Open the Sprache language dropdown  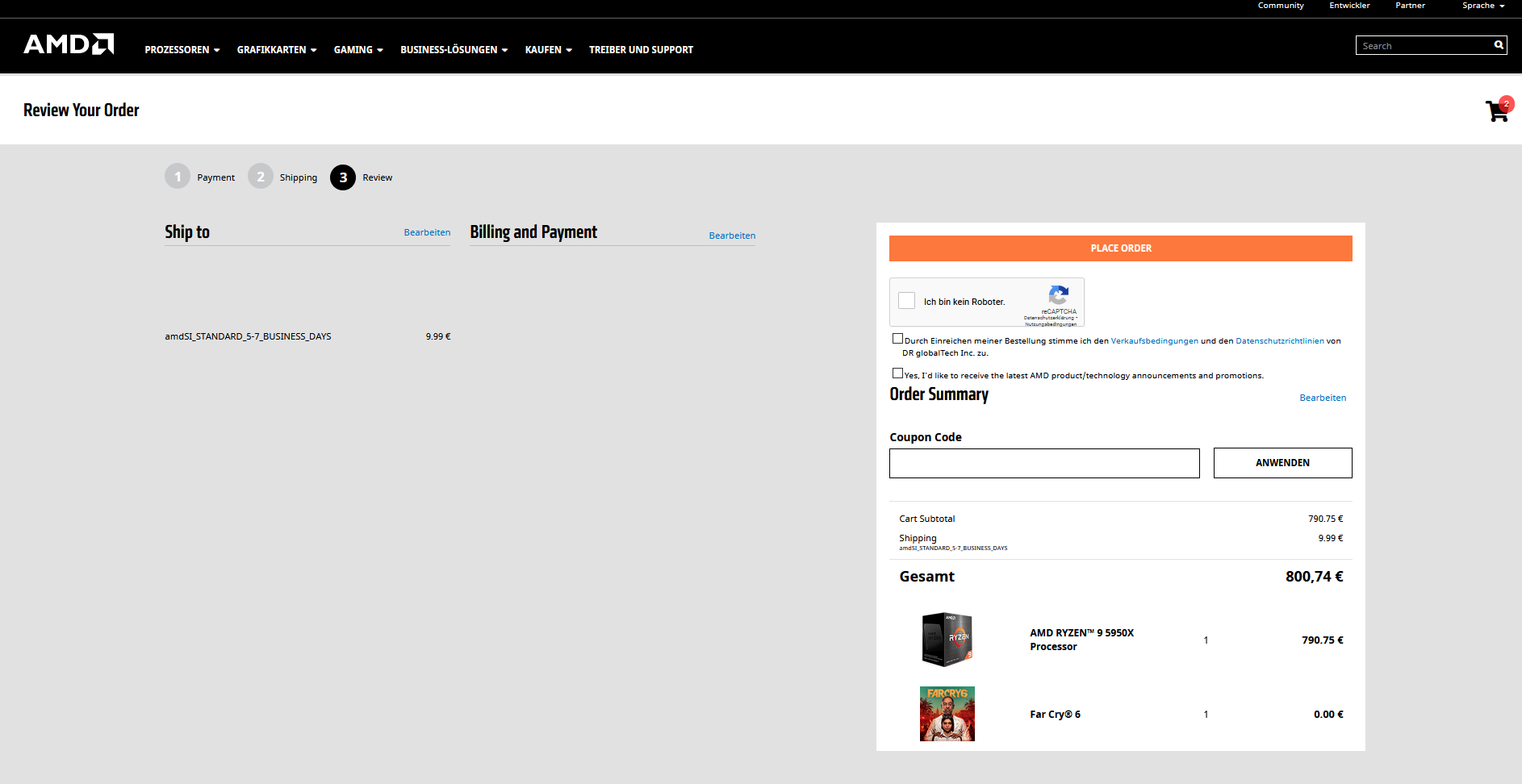coord(1483,6)
